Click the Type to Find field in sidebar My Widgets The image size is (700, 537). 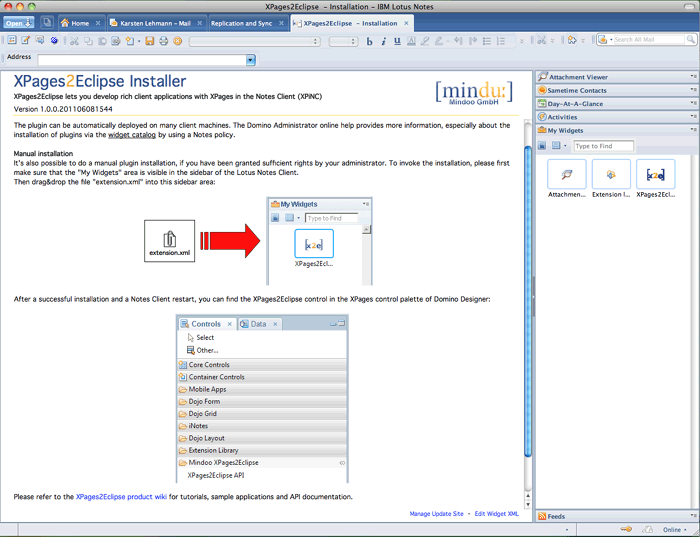coord(603,146)
